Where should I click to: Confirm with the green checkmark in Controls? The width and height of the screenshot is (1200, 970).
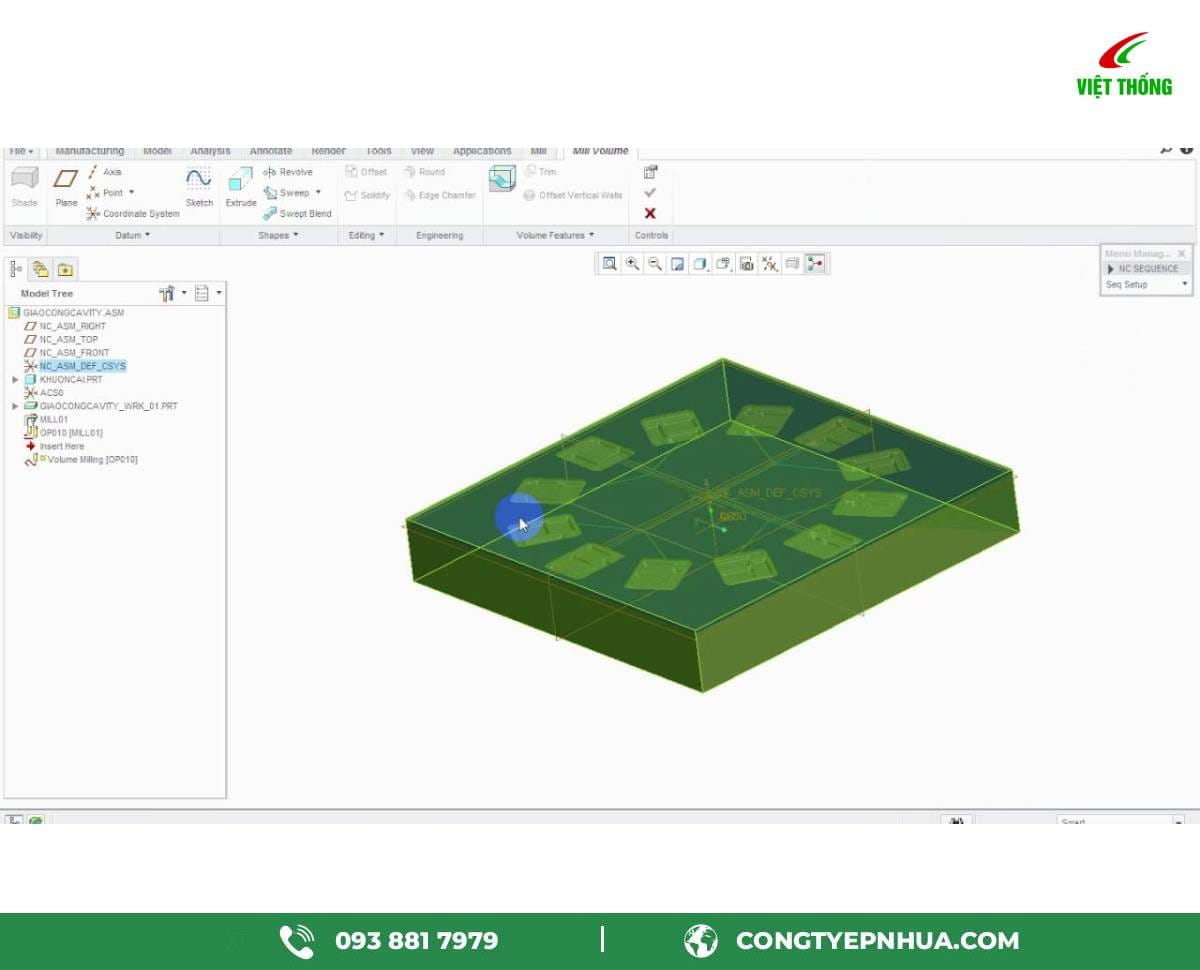pyautogui.click(x=649, y=193)
